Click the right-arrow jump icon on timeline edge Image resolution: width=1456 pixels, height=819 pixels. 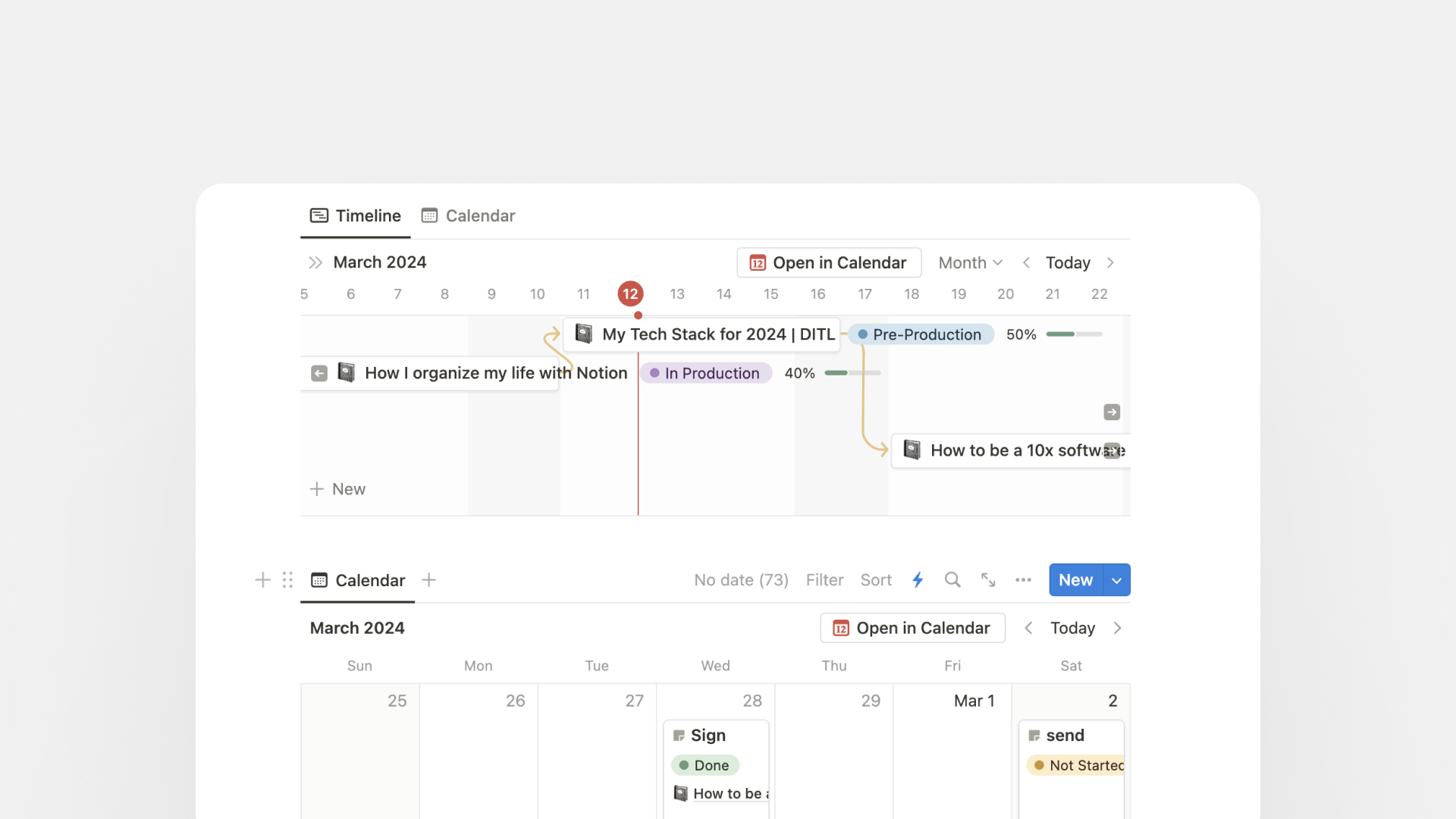[x=1112, y=412]
